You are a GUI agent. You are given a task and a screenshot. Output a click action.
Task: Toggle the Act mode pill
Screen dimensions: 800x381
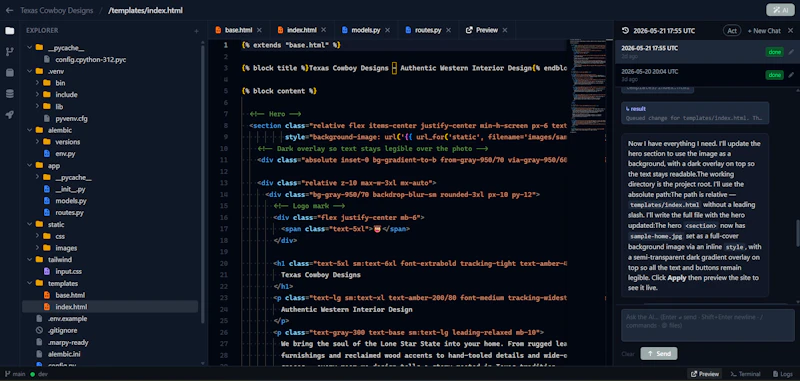[x=732, y=31]
